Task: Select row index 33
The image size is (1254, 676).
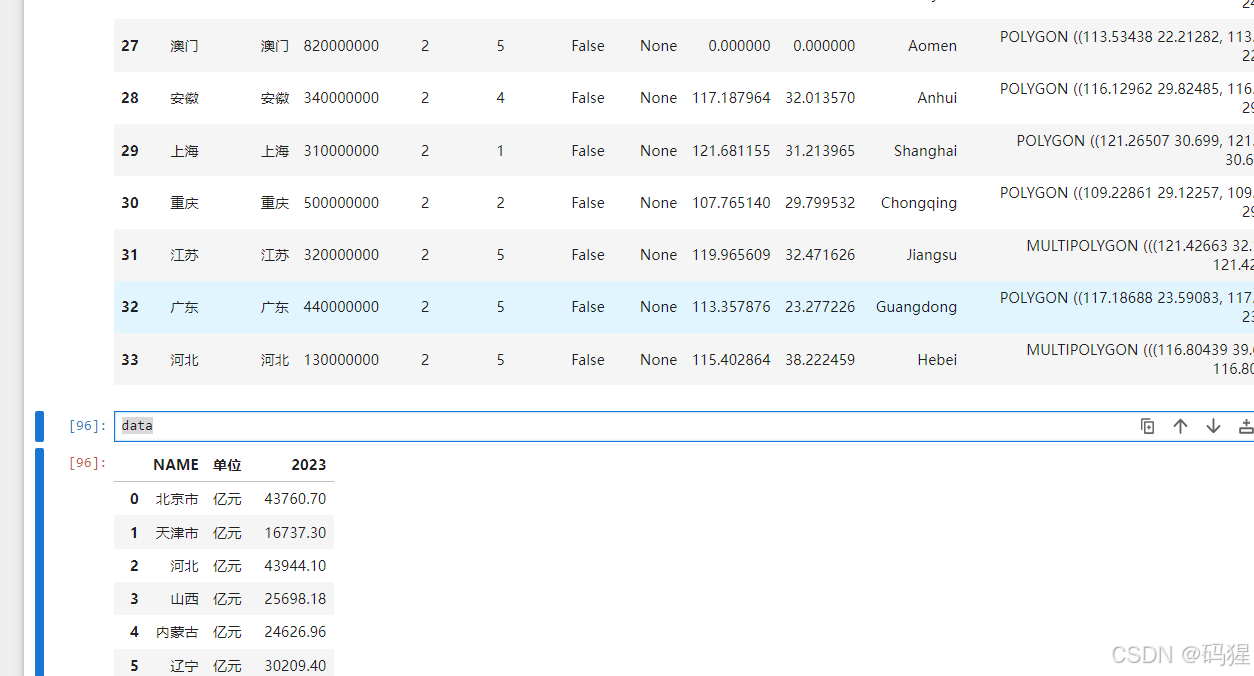Action: click(x=130, y=360)
